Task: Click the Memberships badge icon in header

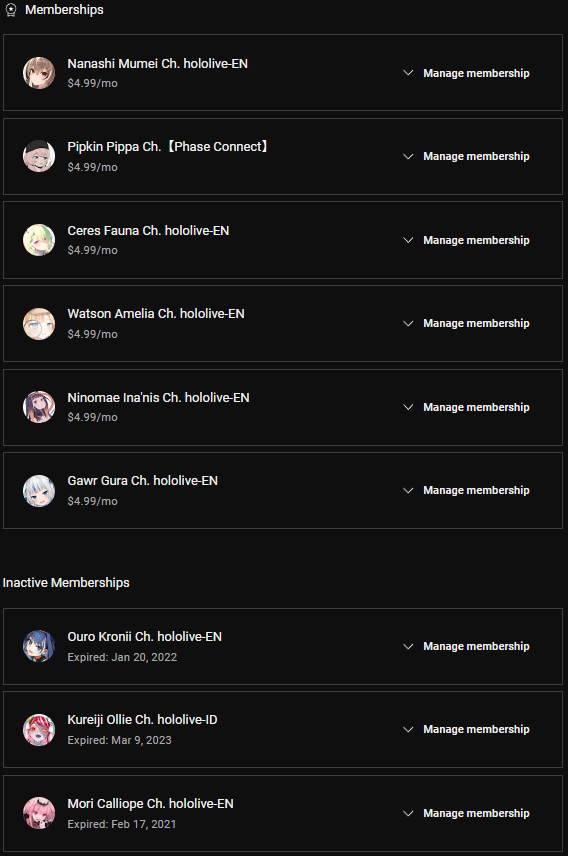Action: click(11, 10)
